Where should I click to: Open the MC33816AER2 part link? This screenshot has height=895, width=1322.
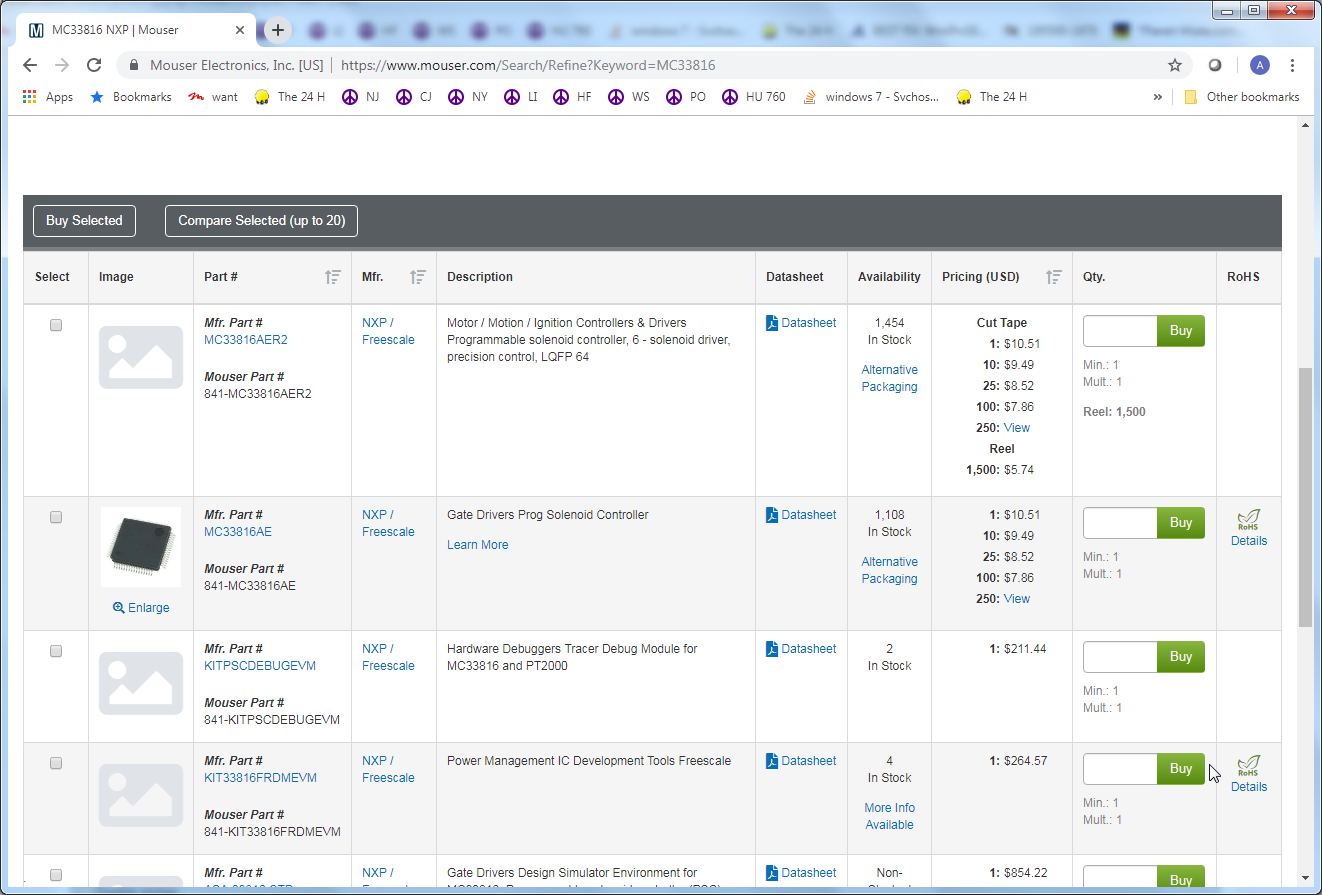pos(246,340)
